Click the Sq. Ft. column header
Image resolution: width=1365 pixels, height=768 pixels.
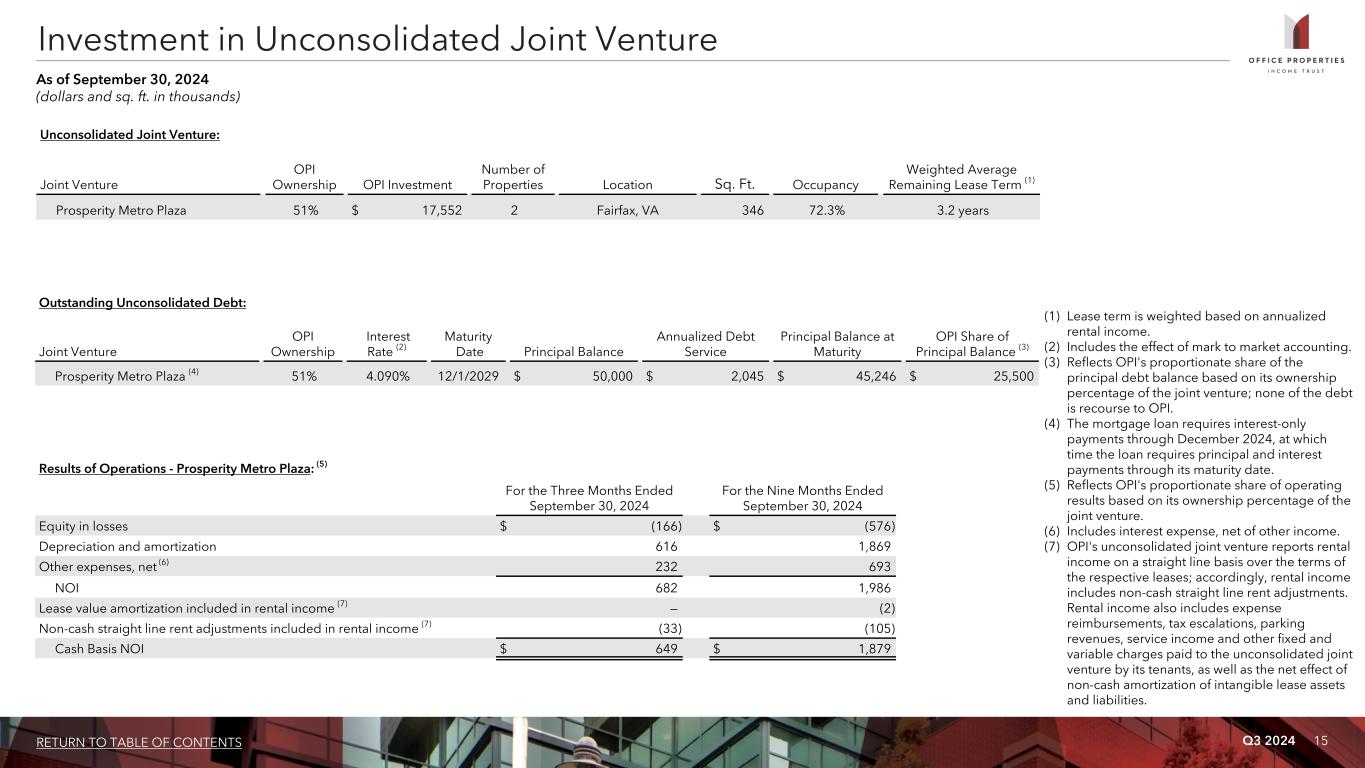click(734, 184)
